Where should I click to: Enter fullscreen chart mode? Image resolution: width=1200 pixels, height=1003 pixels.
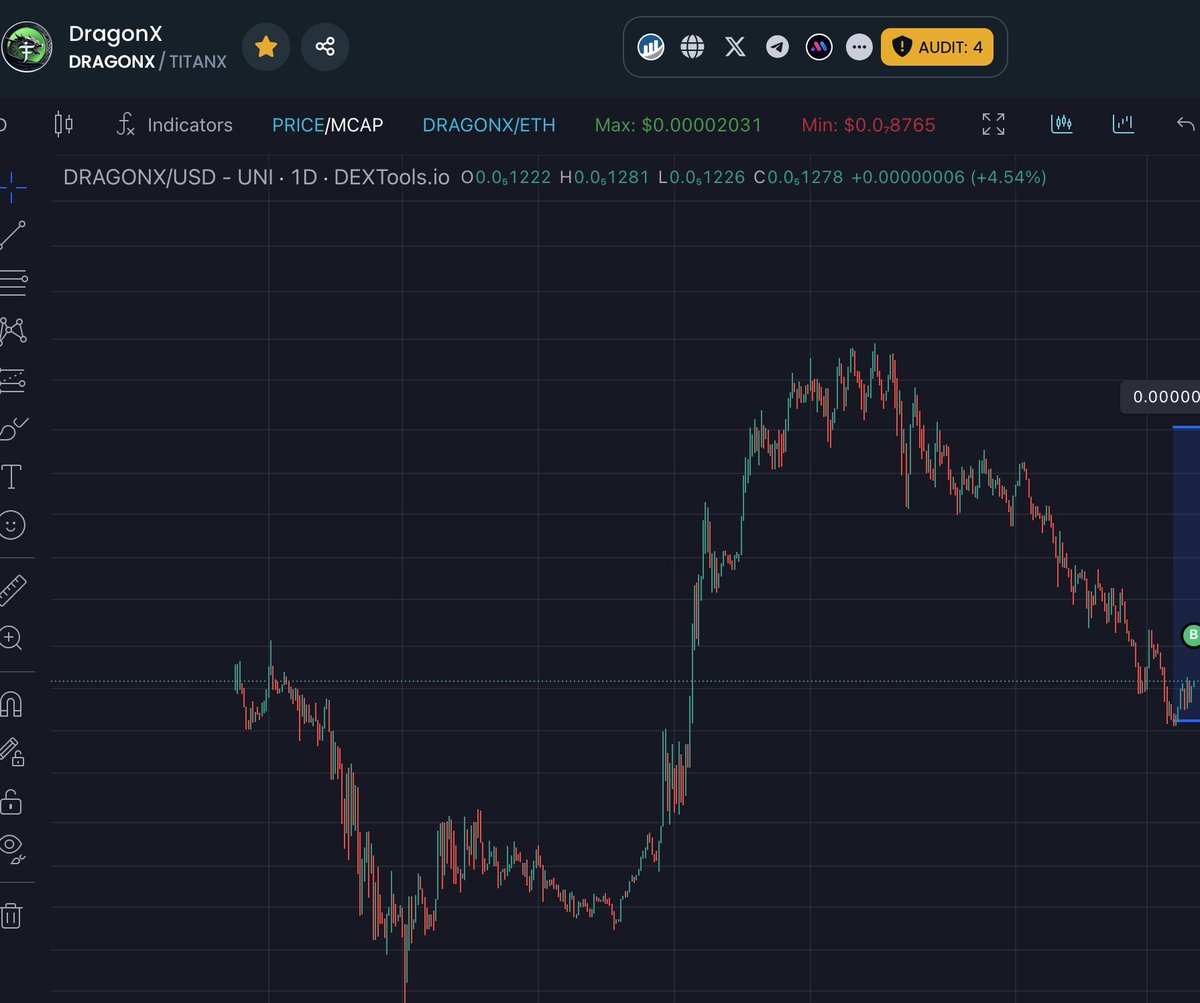[x=993, y=124]
